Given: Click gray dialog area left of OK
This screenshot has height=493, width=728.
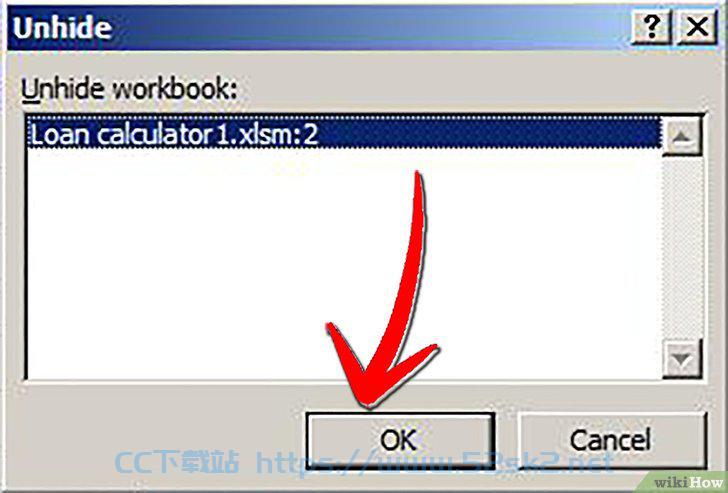Looking at the screenshot, I should [x=158, y=439].
